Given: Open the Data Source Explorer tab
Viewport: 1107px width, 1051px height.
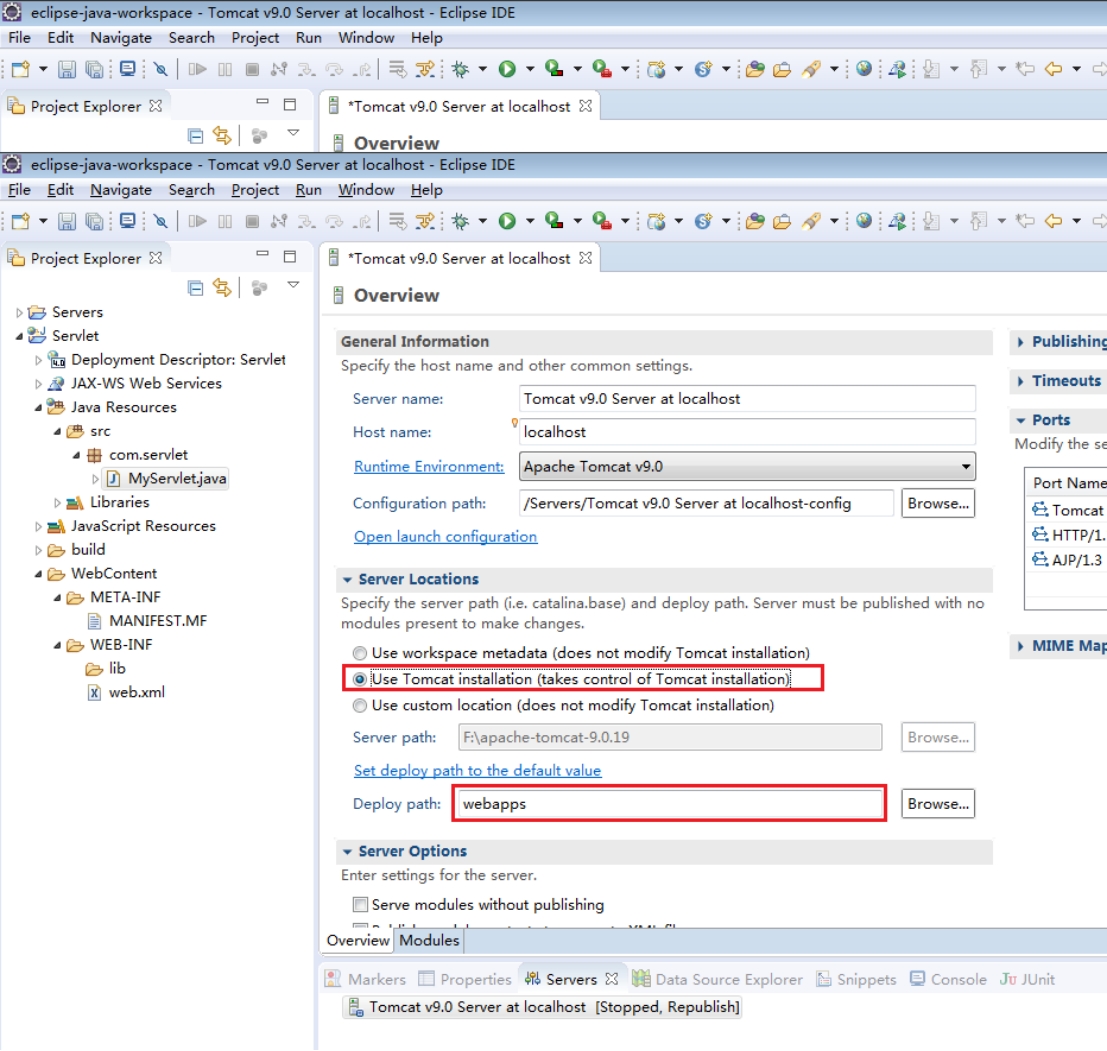Looking at the screenshot, I should tap(717, 979).
